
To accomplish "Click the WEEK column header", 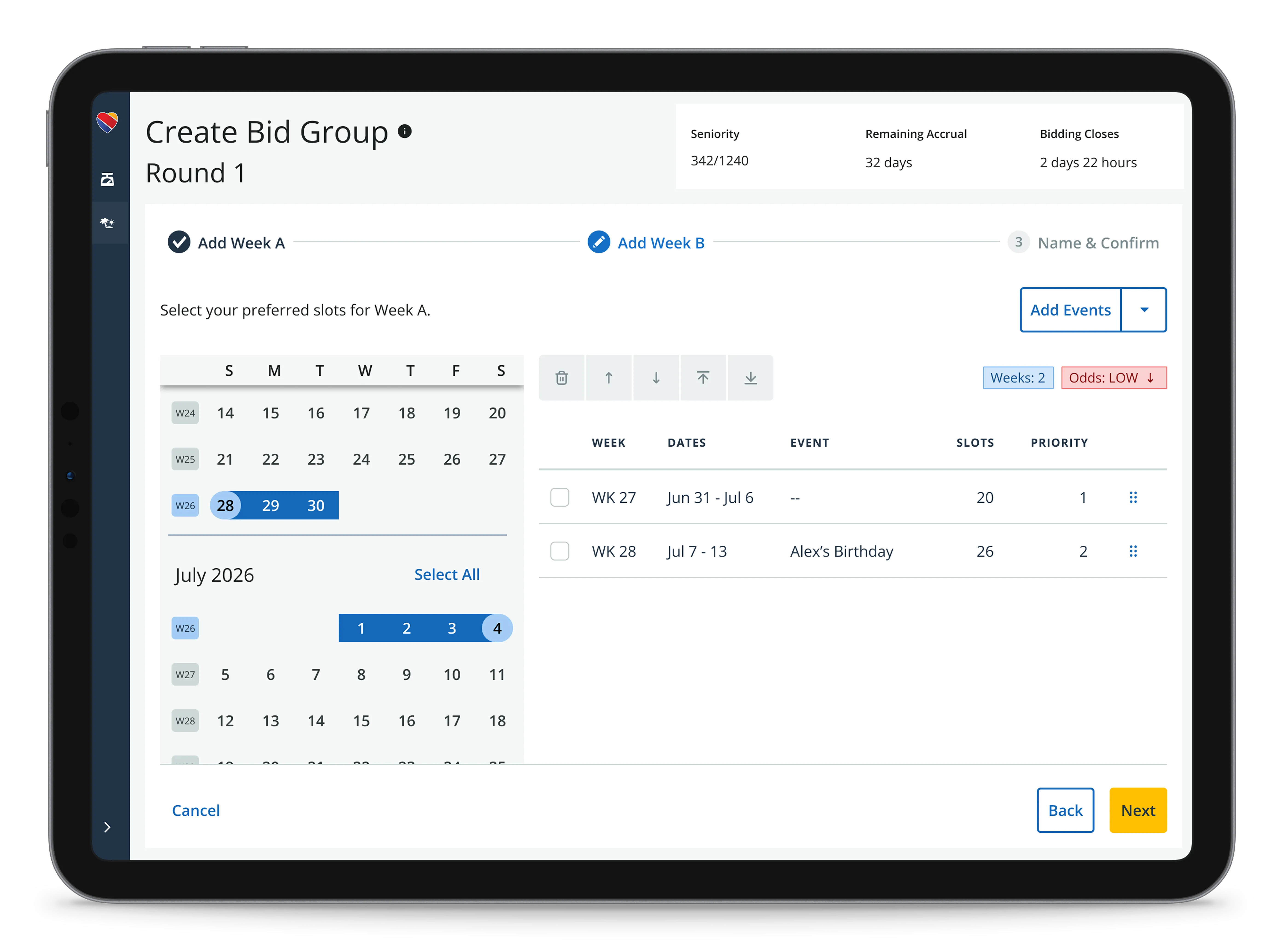I will (608, 443).
